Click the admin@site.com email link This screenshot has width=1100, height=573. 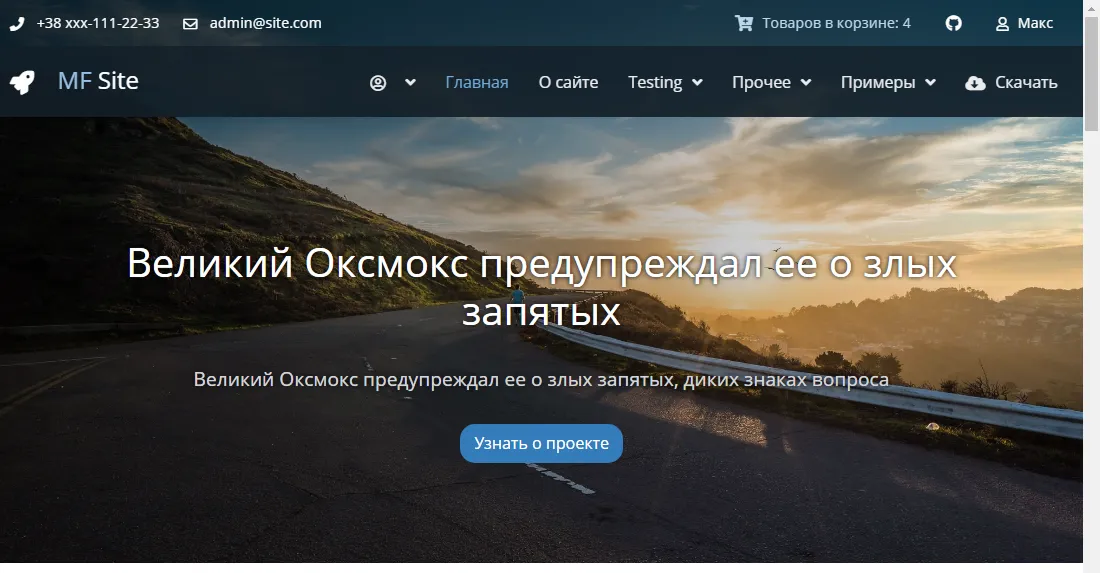(x=265, y=23)
